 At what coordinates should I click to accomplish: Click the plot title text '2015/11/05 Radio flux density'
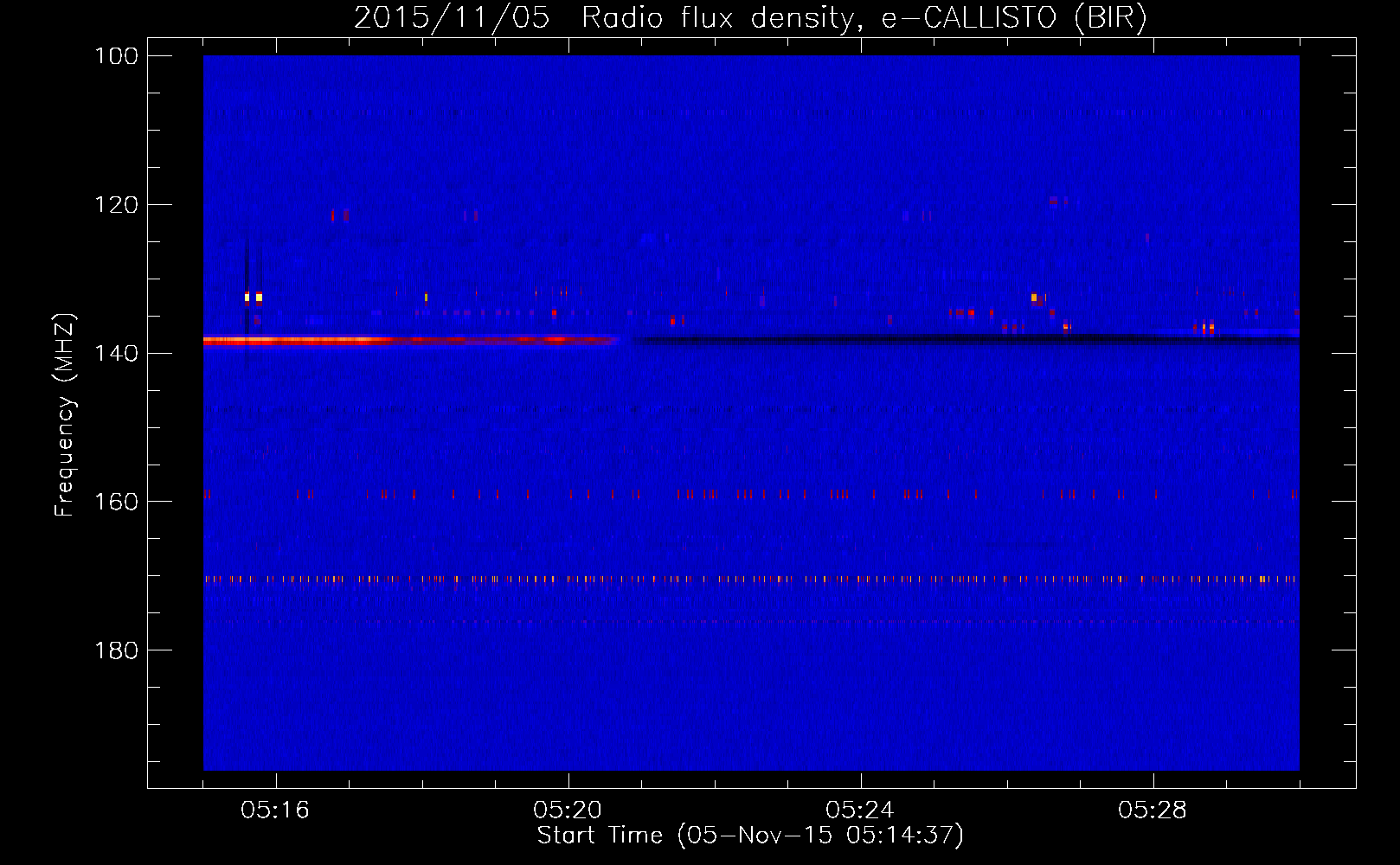pos(604,18)
